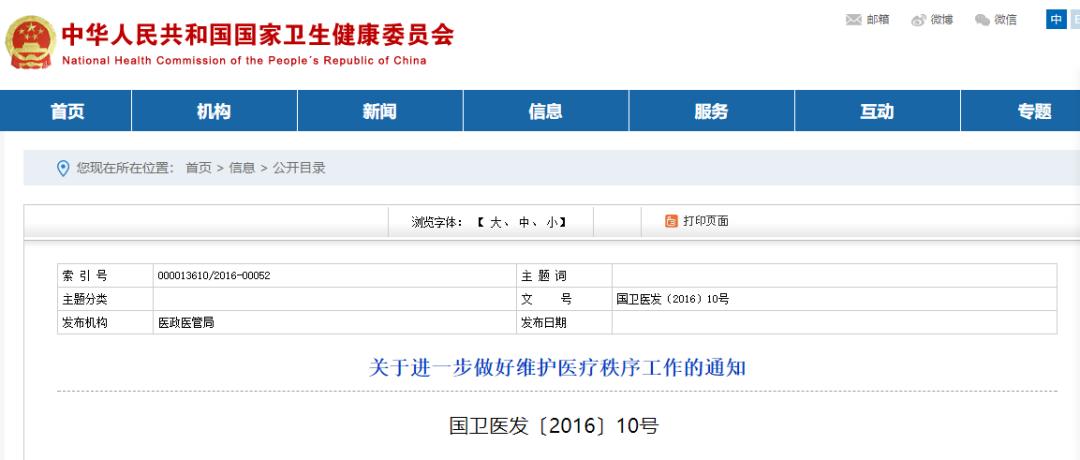The height and width of the screenshot is (460, 1080).
Task: Open the 首页 navigation tab
Action: point(67,111)
